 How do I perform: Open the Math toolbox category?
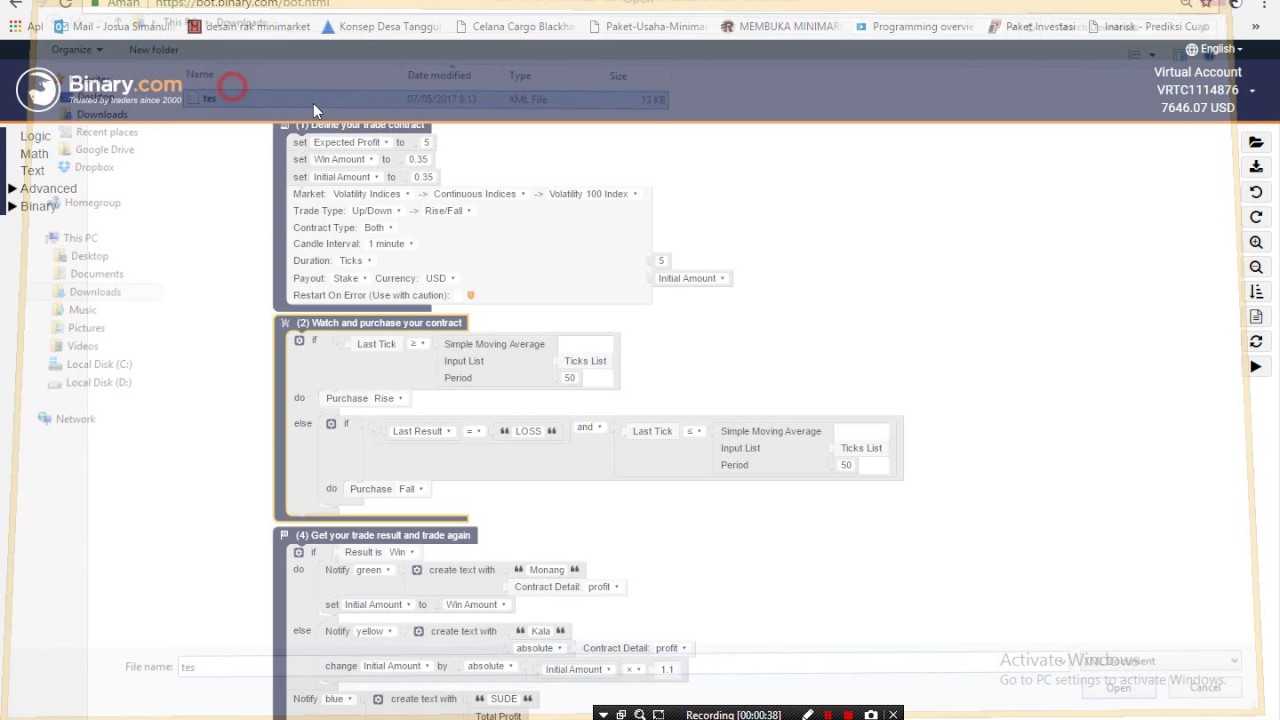[34, 154]
